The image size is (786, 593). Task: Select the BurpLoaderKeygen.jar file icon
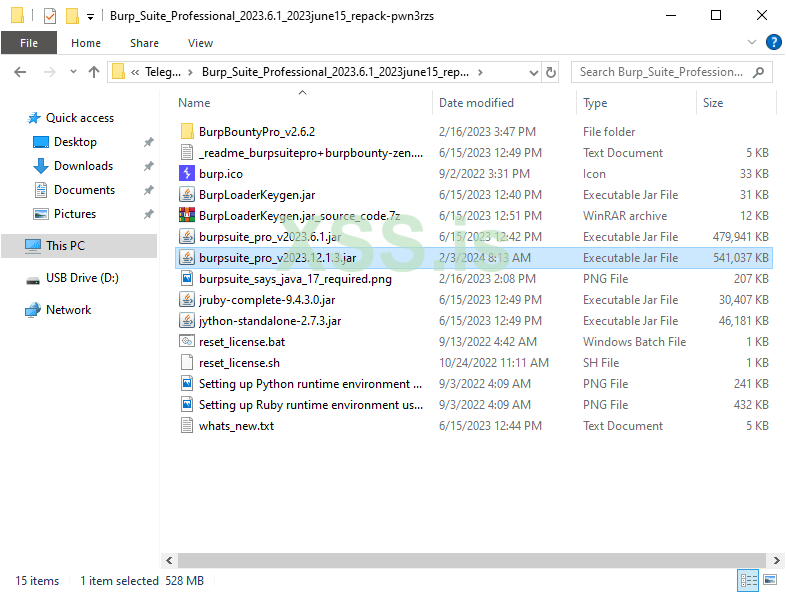pyautogui.click(x=186, y=194)
